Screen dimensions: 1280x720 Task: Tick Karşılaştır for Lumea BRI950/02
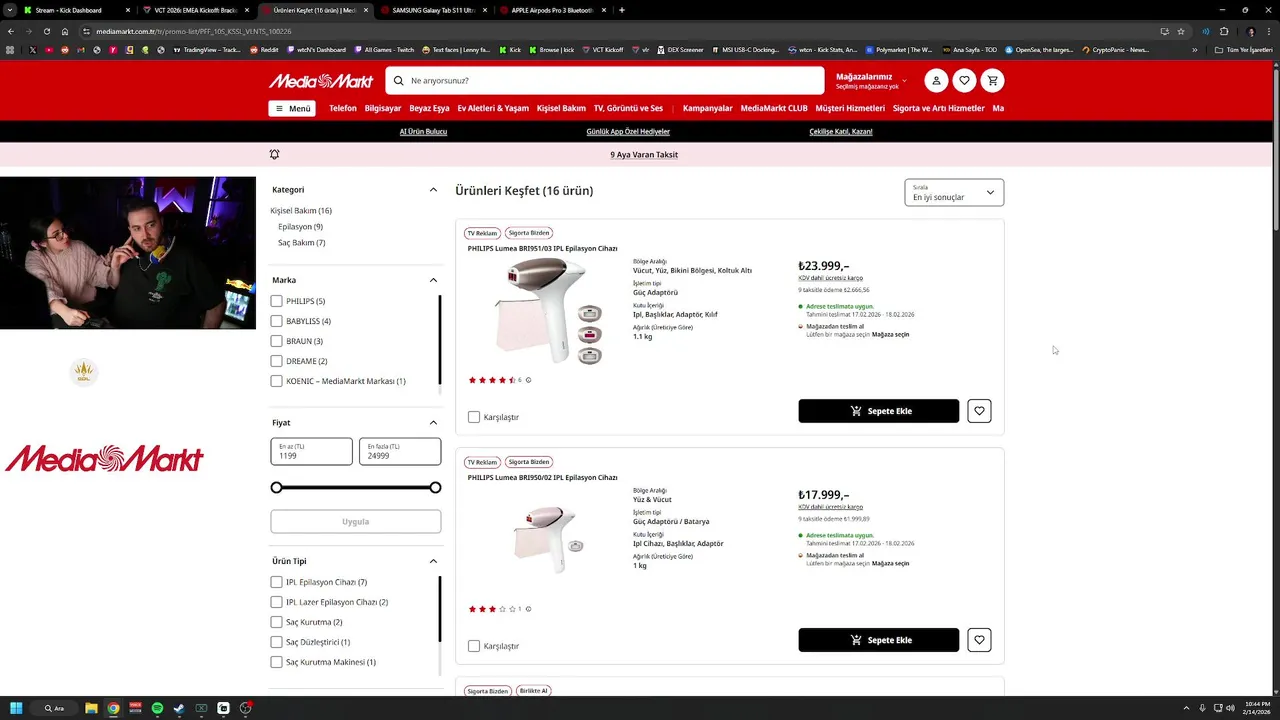tap(474, 646)
